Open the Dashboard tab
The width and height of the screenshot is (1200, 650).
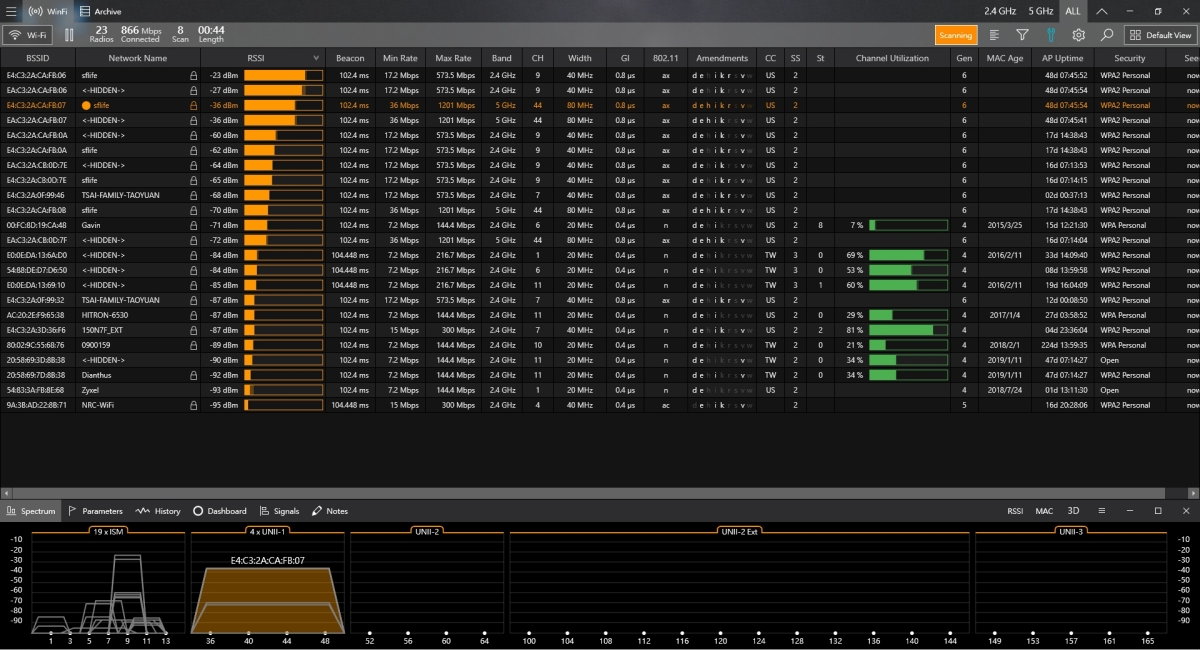pyautogui.click(x=220, y=511)
